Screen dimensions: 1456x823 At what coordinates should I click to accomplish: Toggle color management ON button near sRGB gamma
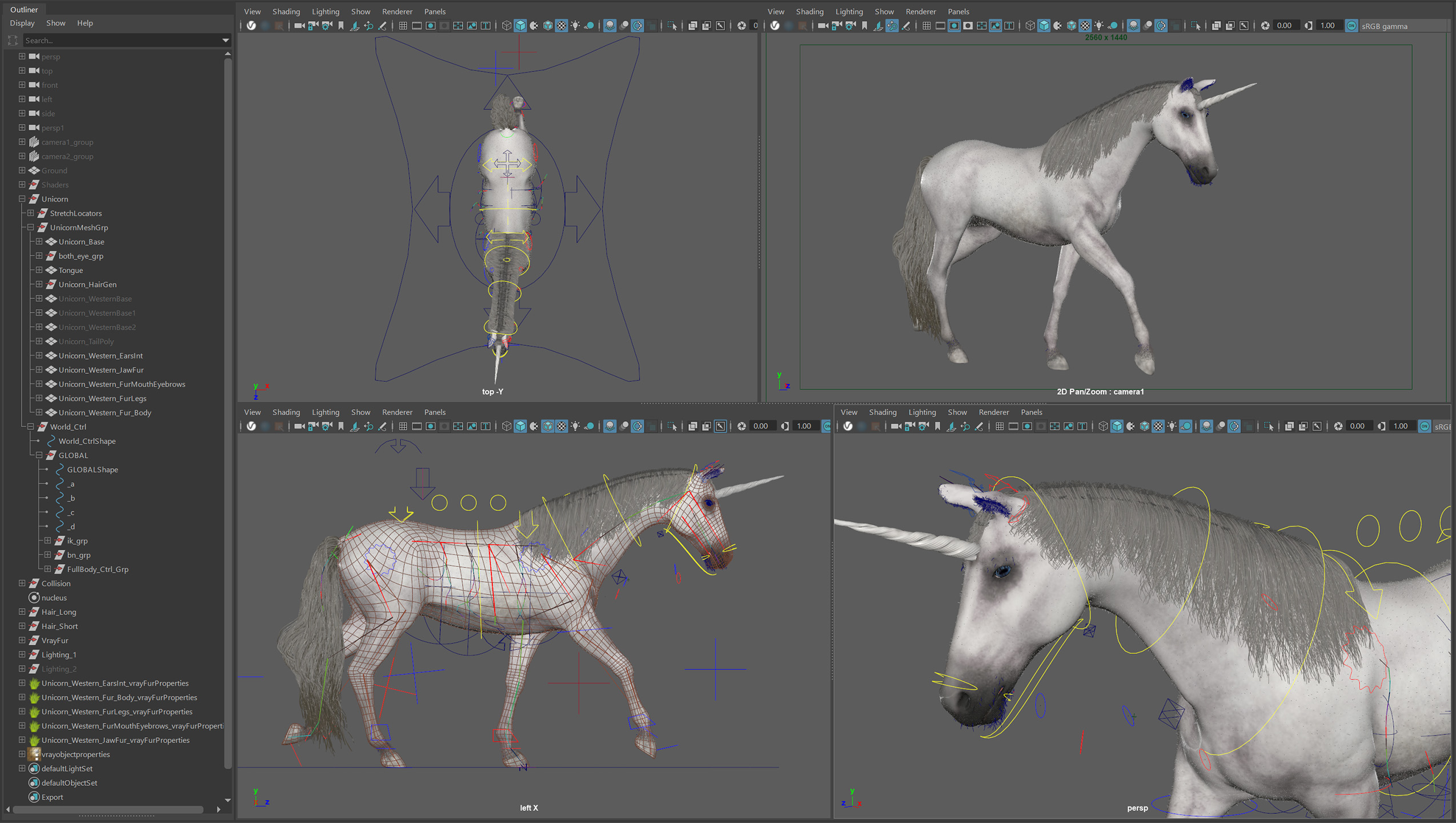1351,26
